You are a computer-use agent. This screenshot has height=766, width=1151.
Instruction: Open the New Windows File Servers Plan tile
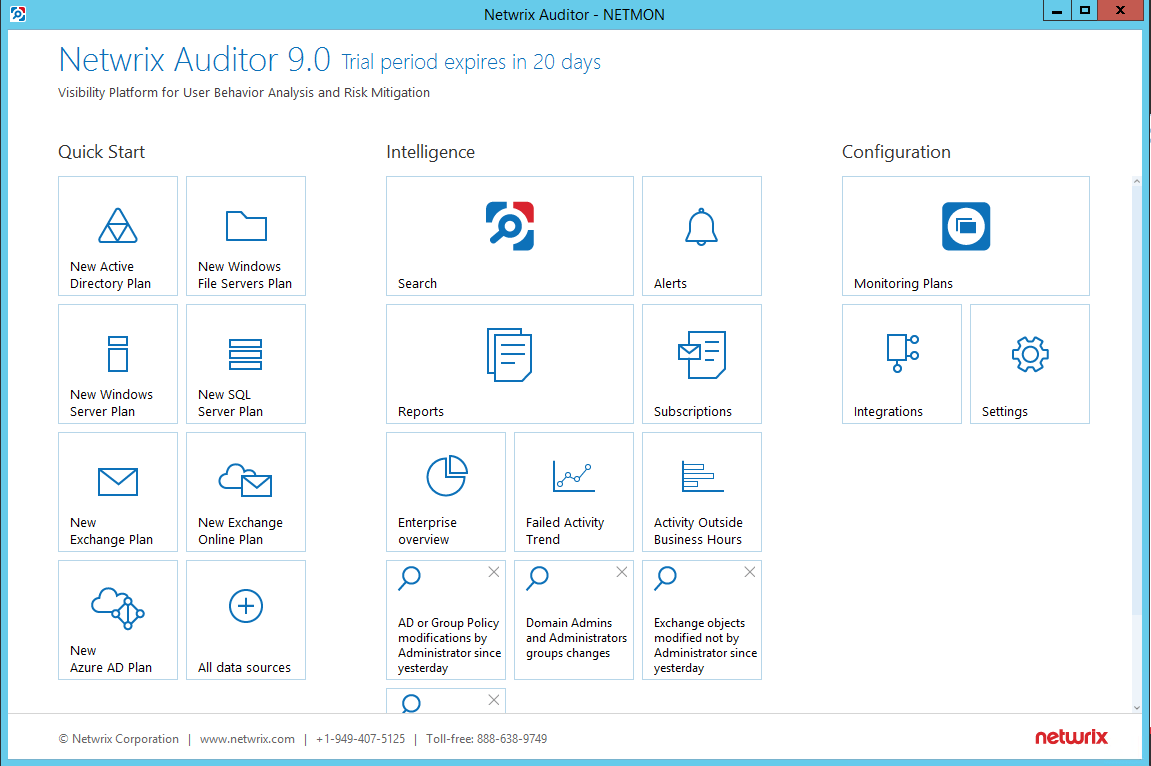tap(246, 236)
